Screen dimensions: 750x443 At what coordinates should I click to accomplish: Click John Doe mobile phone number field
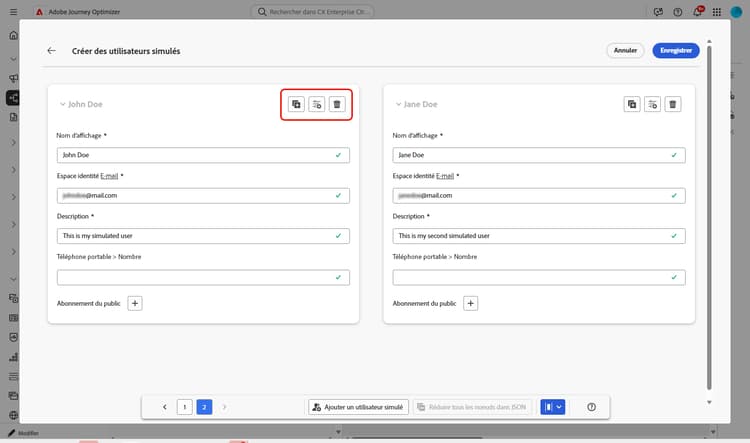[x=203, y=277]
